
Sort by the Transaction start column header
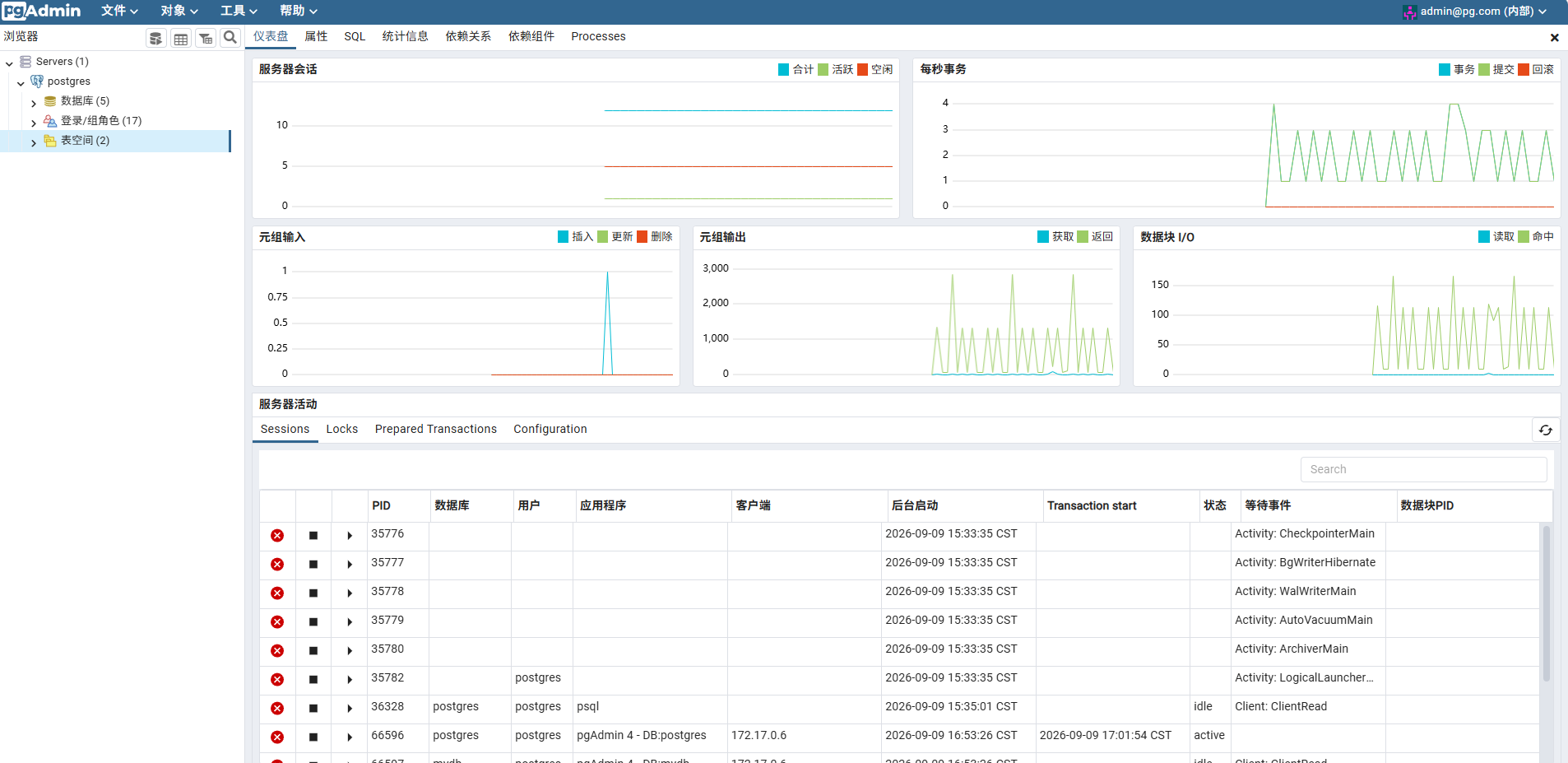point(1121,505)
